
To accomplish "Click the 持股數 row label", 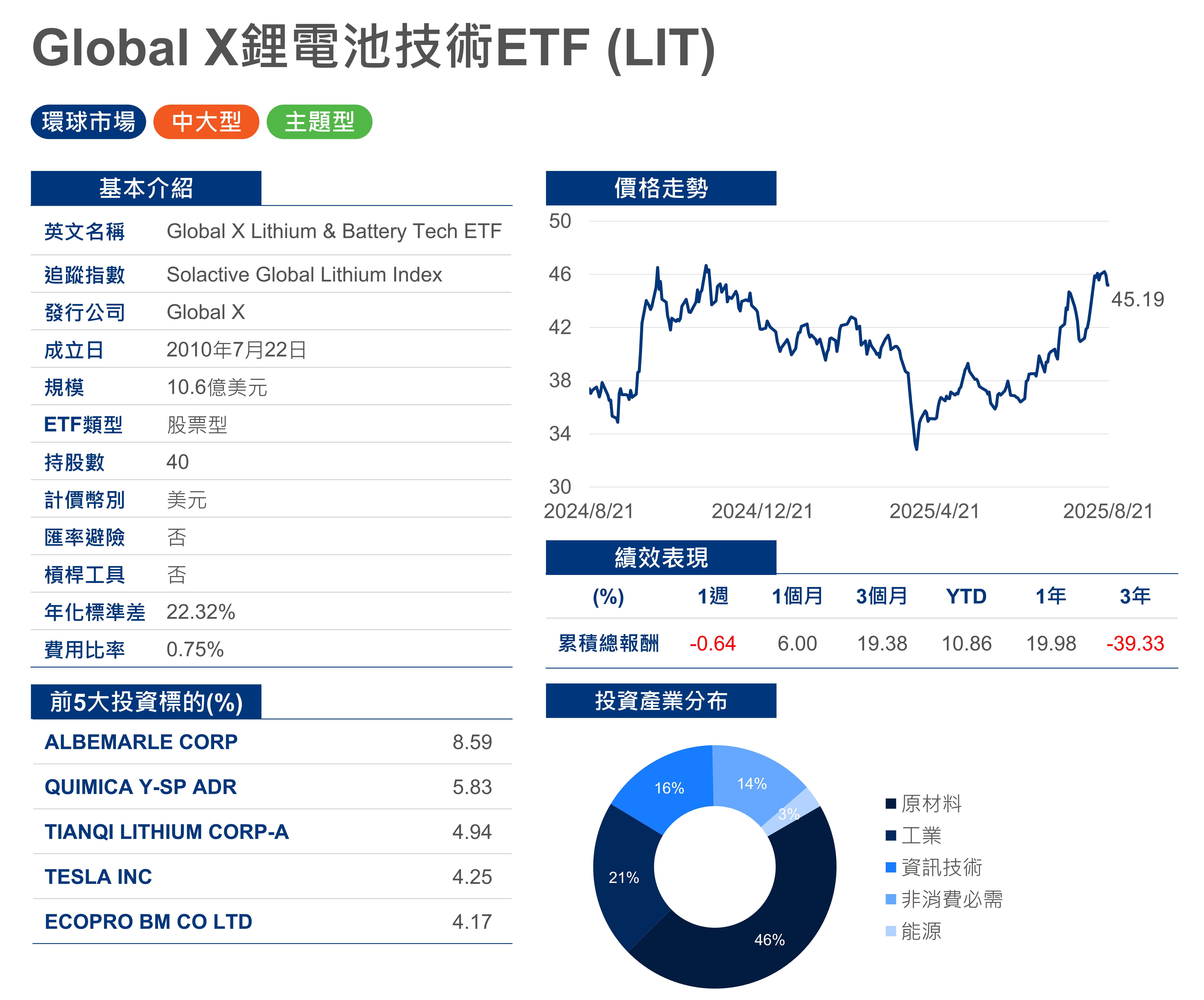I will pyautogui.click(x=75, y=462).
